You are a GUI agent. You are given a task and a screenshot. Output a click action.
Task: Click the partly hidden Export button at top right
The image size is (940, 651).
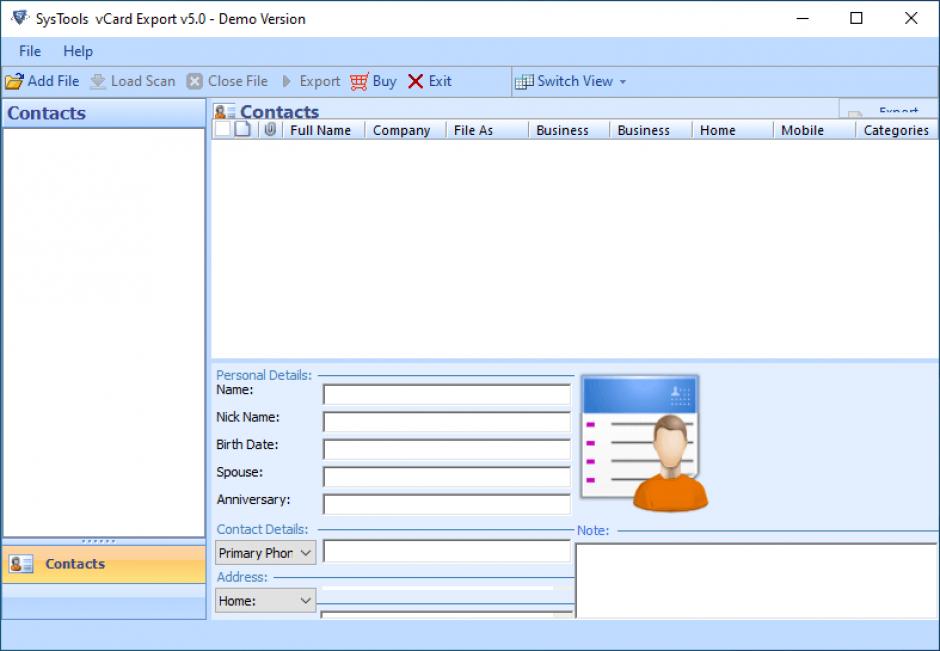click(888, 110)
